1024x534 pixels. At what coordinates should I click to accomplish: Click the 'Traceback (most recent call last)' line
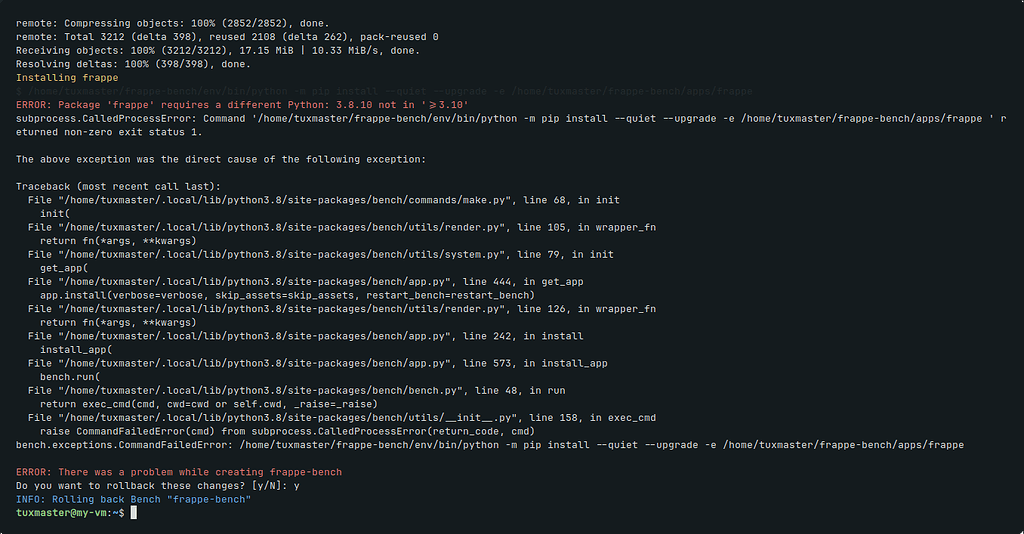click(x=118, y=187)
